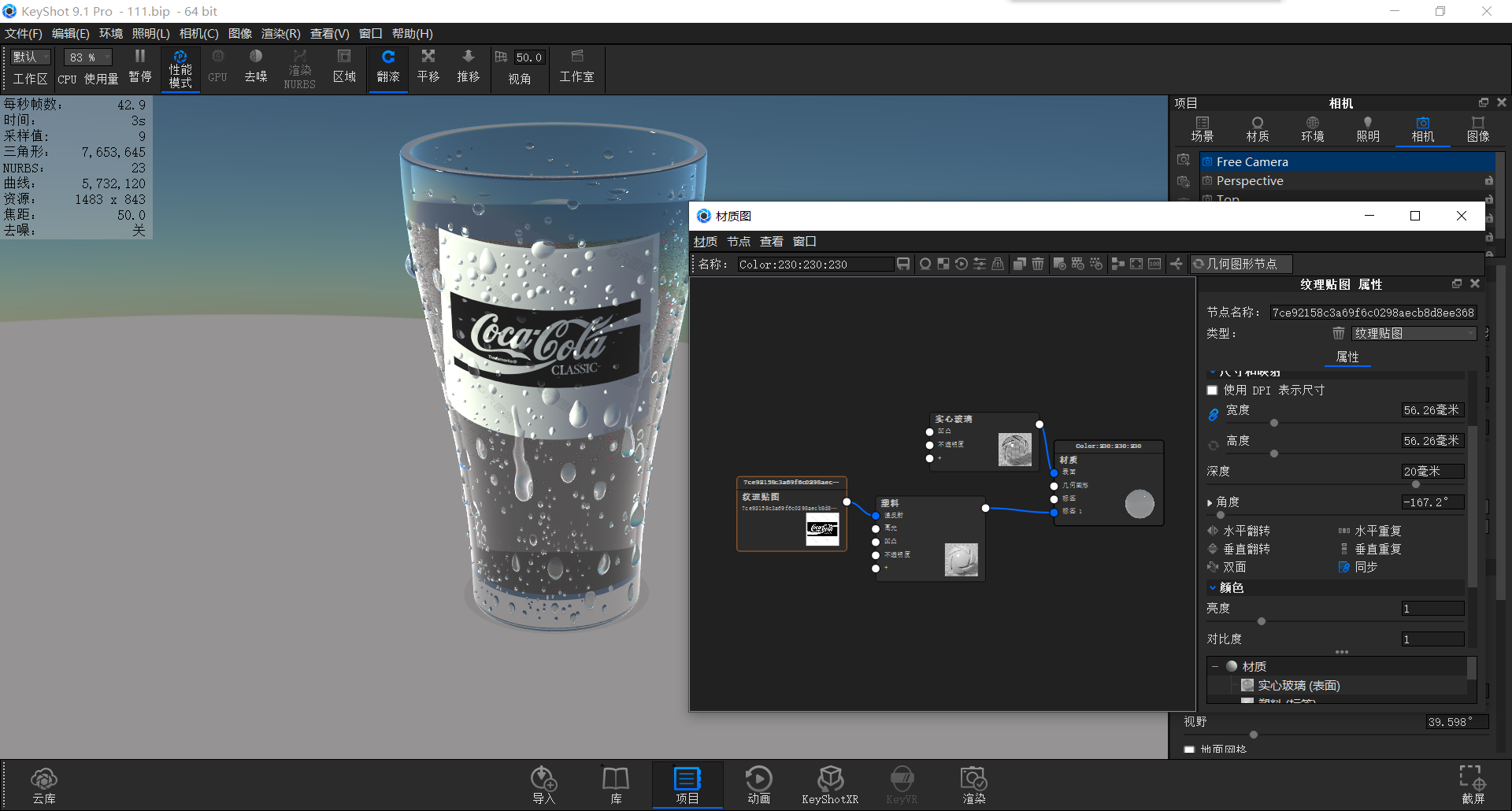Screen dimensions: 1512x811
Task: Open the 渲染 render dialog from bottom bar
Action: pos(973,784)
